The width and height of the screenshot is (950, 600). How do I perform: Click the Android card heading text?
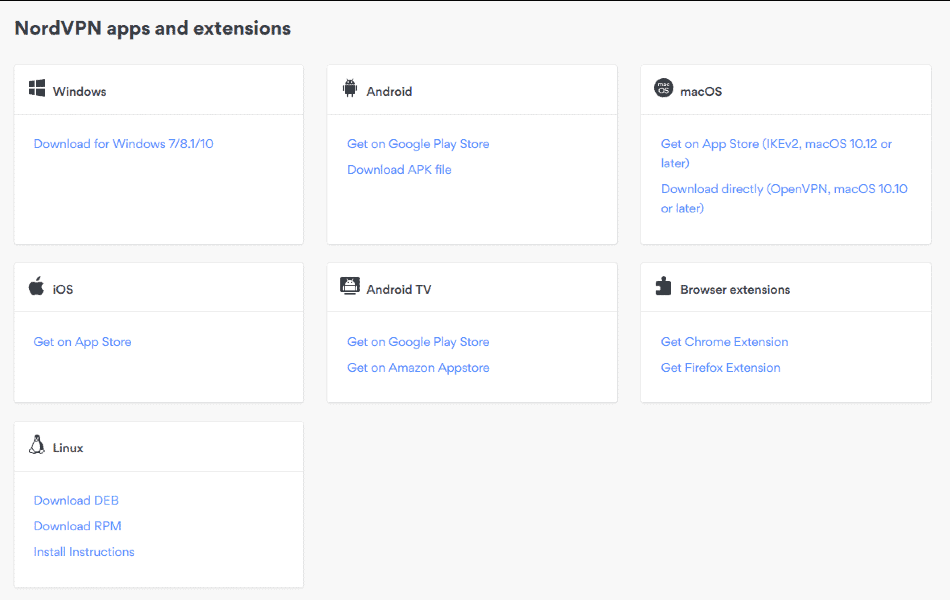tap(389, 92)
